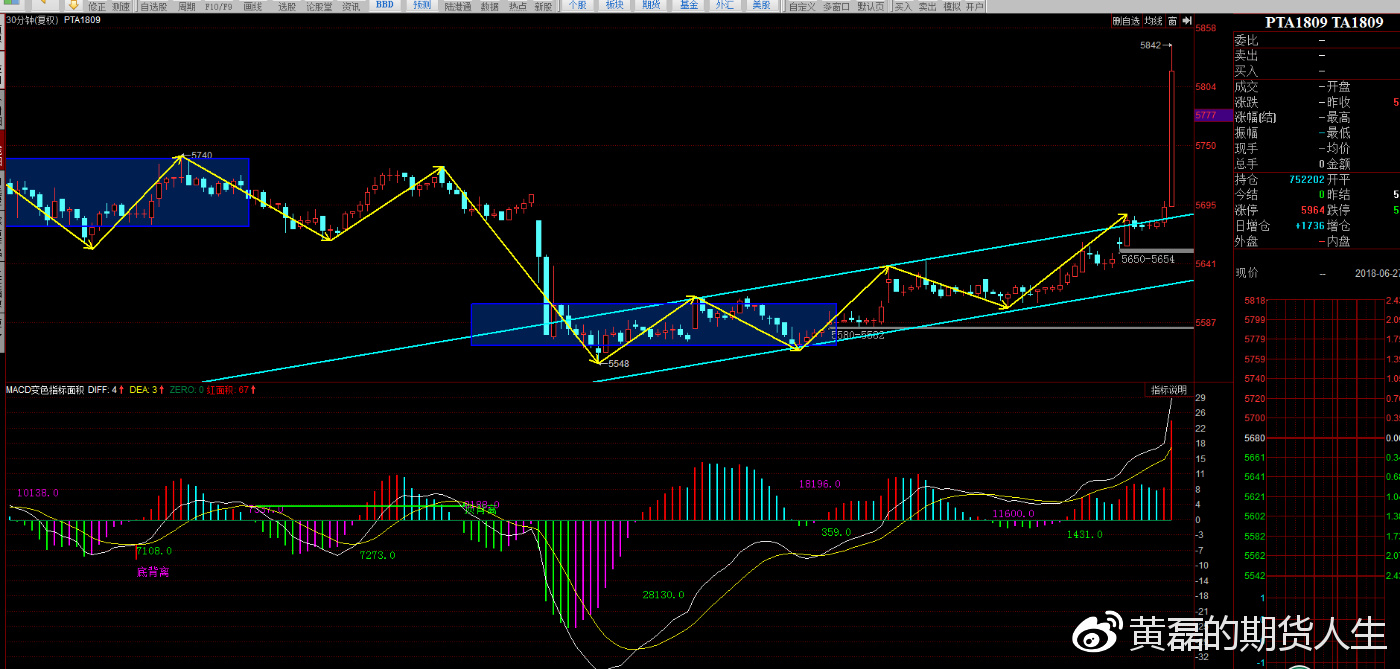The width and height of the screenshot is (1400, 669).
Task: Click the small arrow icon beside 窗
Action: pos(1185,20)
